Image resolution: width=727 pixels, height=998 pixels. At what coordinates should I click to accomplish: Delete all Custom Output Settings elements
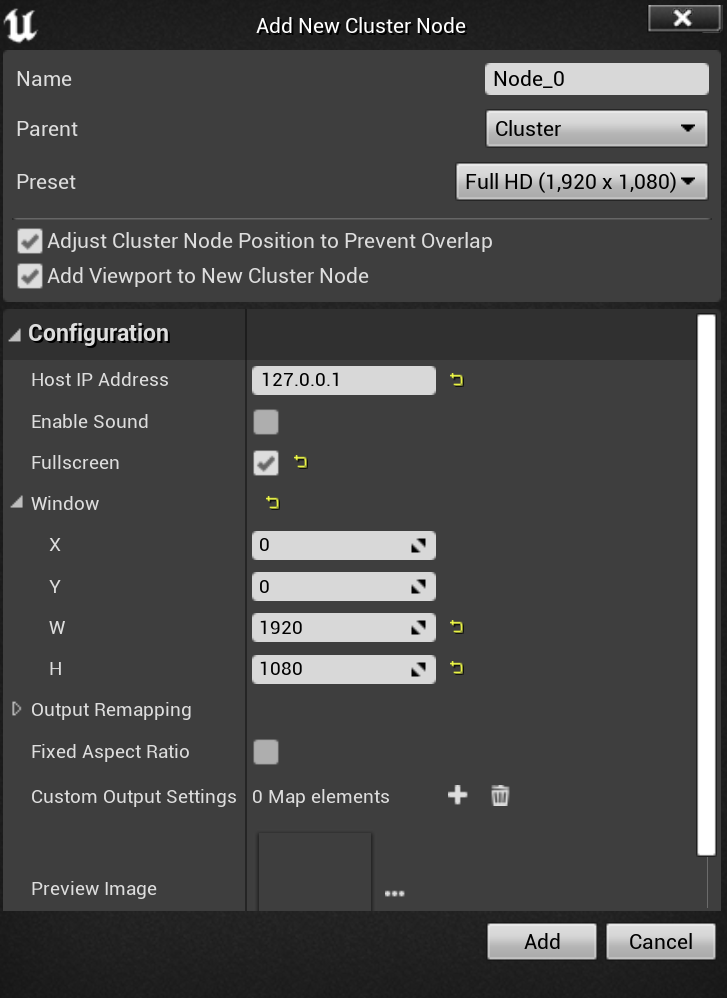click(500, 796)
